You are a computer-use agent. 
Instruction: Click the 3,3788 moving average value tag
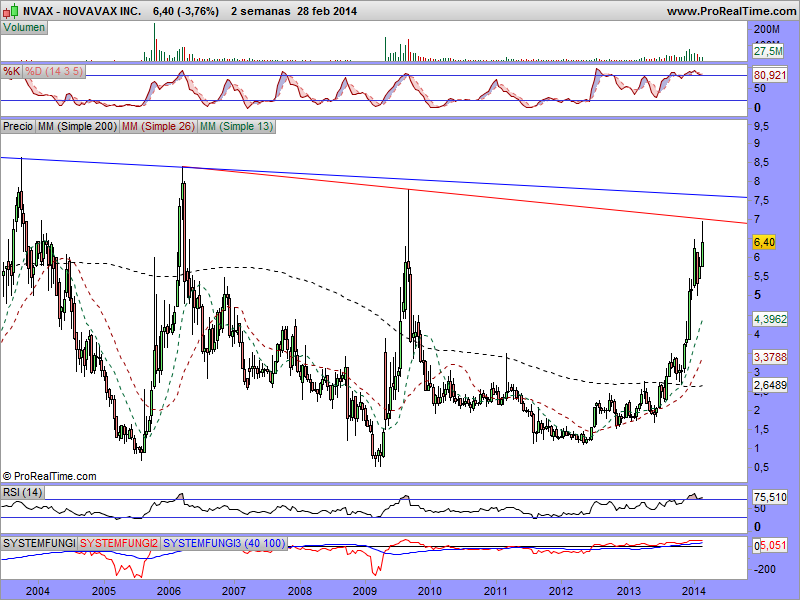(770, 357)
